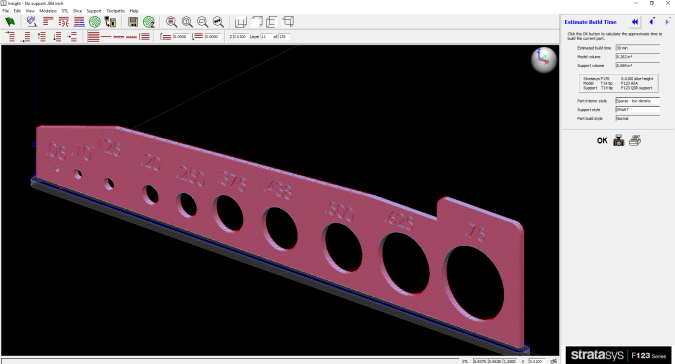
Task: Open the STL menu
Action: click(x=65, y=11)
